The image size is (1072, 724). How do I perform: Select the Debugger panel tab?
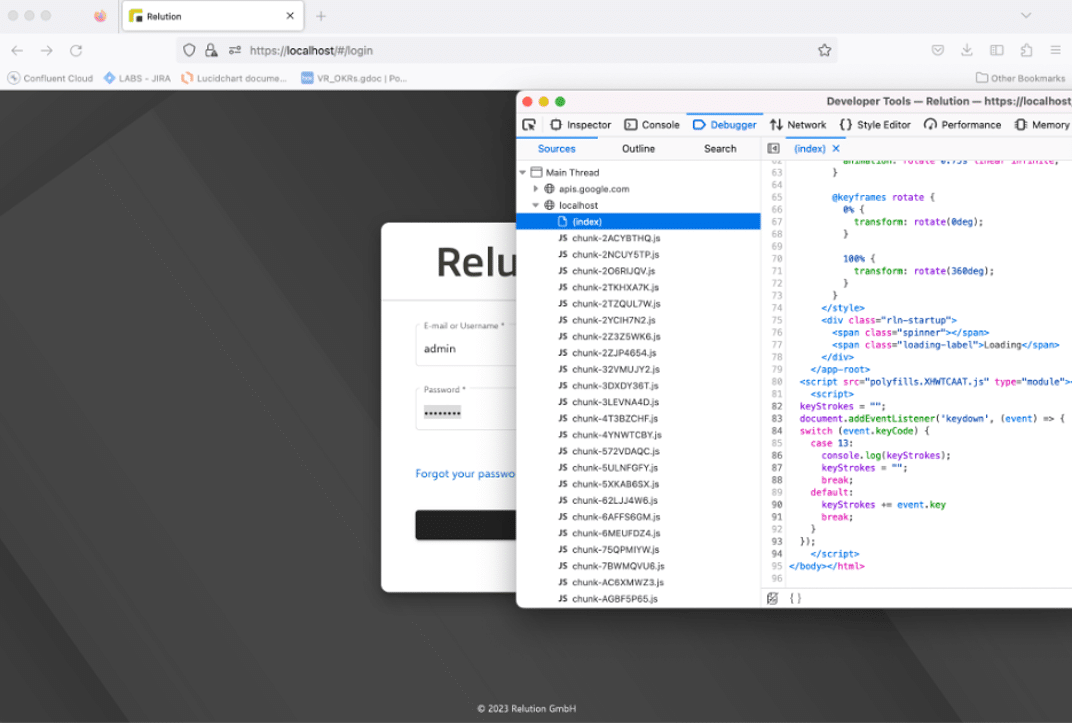click(725, 124)
